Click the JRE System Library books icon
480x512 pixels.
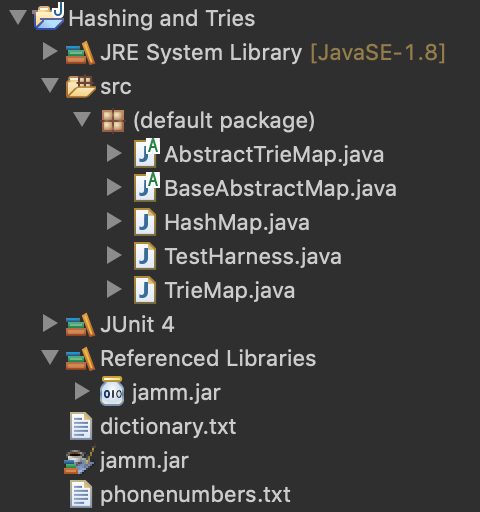pos(80,53)
